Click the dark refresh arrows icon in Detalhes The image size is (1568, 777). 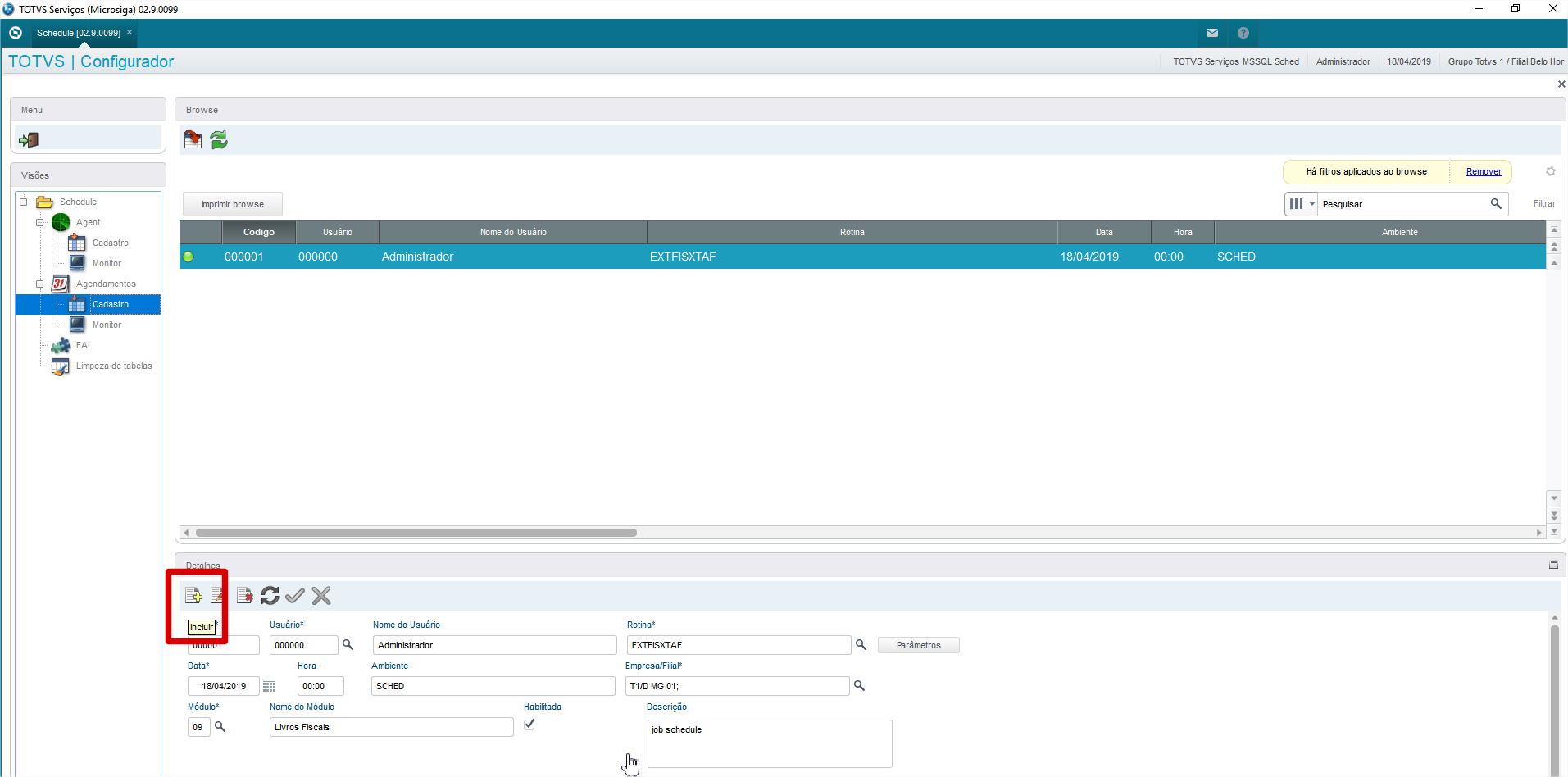[270, 596]
